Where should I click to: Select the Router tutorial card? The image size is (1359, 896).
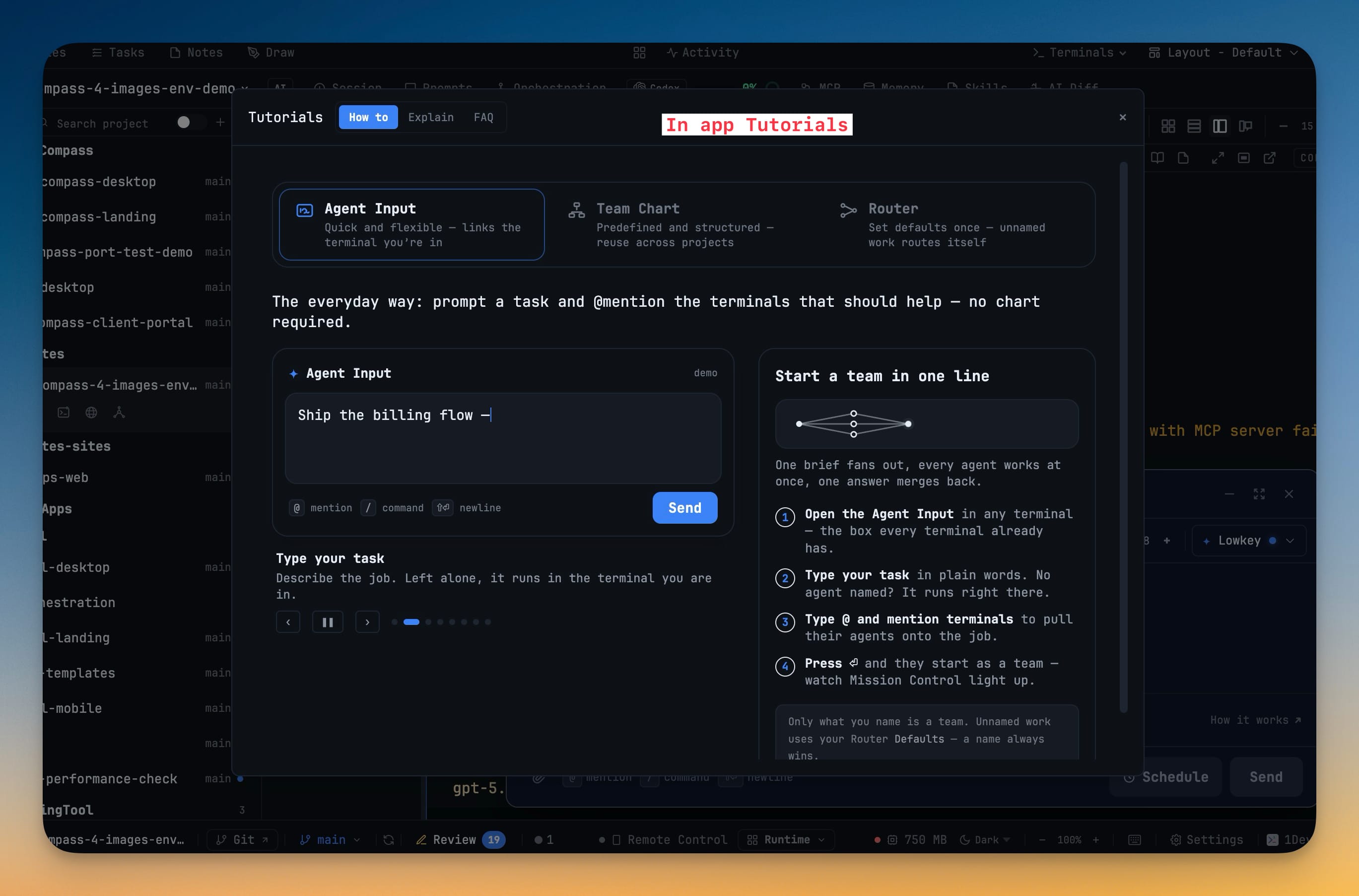coord(955,224)
